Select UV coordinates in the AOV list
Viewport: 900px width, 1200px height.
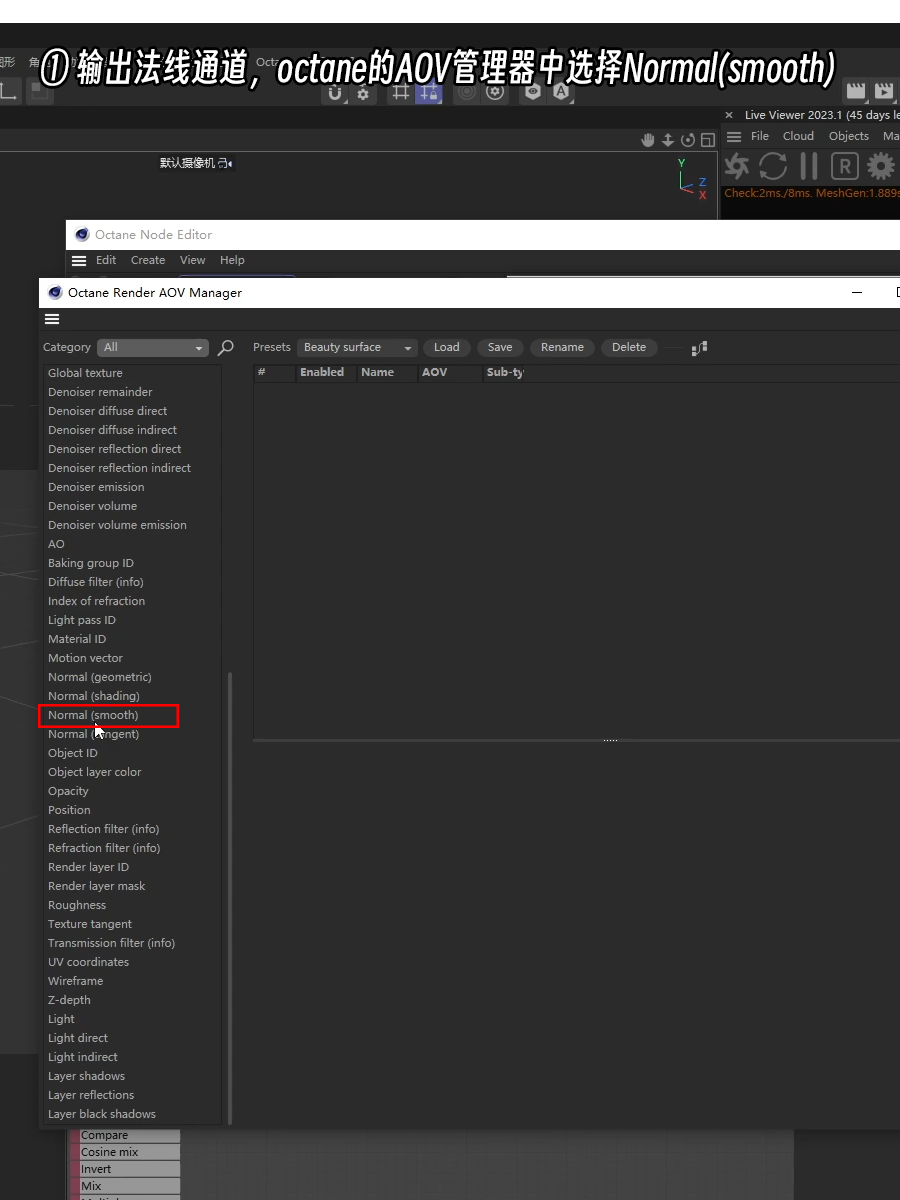coord(89,962)
